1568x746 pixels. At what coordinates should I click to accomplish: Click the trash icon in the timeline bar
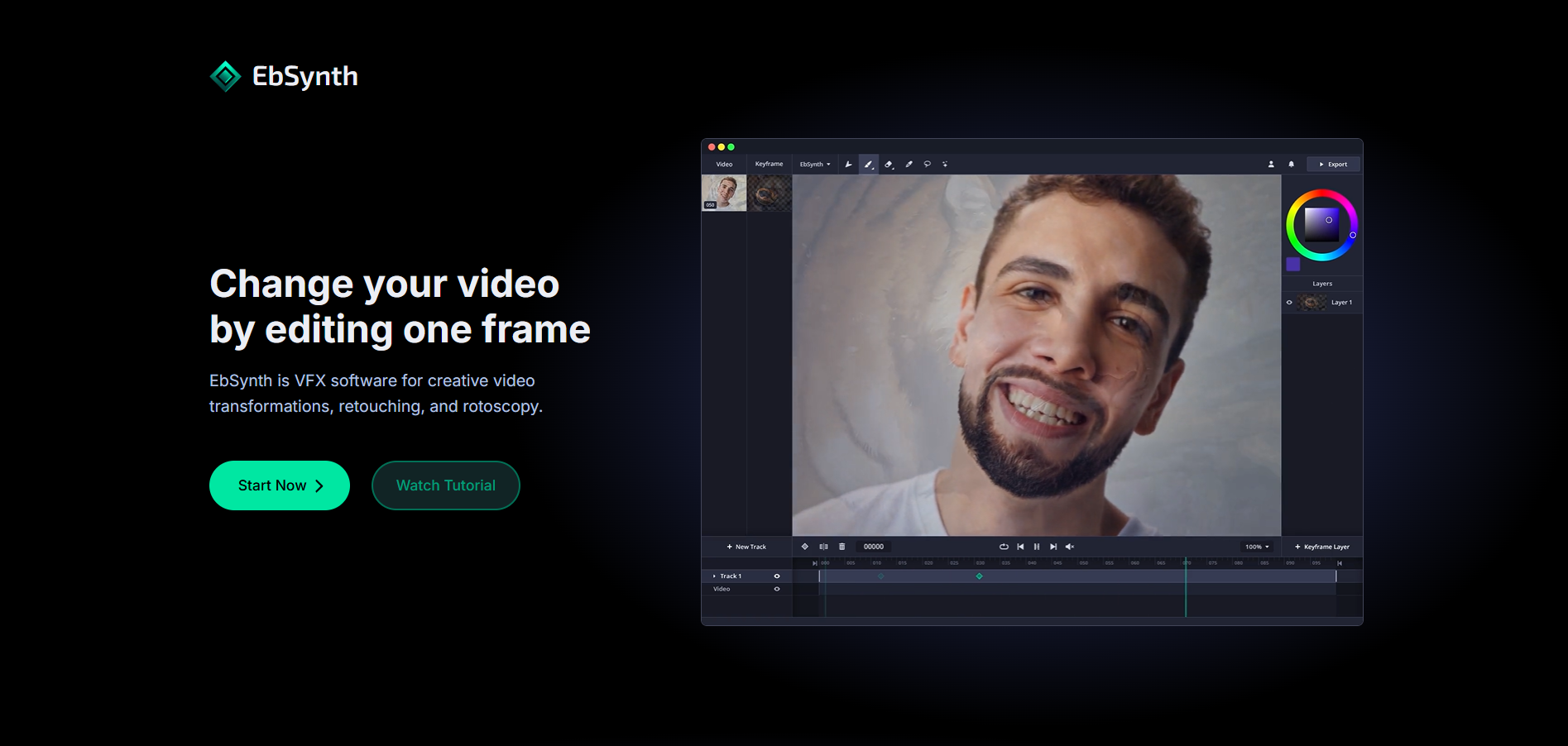tap(842, 547)
